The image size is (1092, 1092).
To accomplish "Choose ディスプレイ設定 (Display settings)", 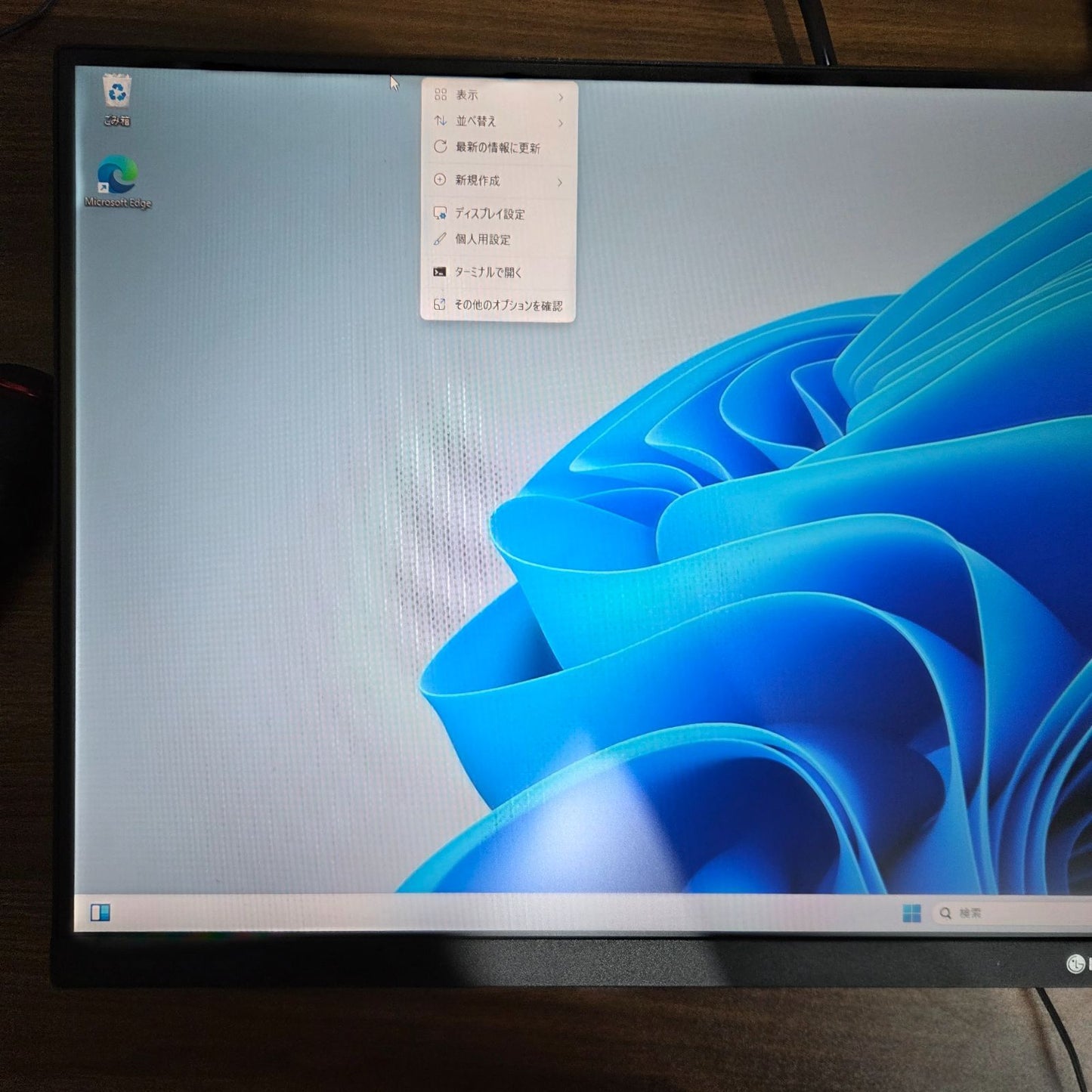I will pyautogui.click(x=498, y=214).
